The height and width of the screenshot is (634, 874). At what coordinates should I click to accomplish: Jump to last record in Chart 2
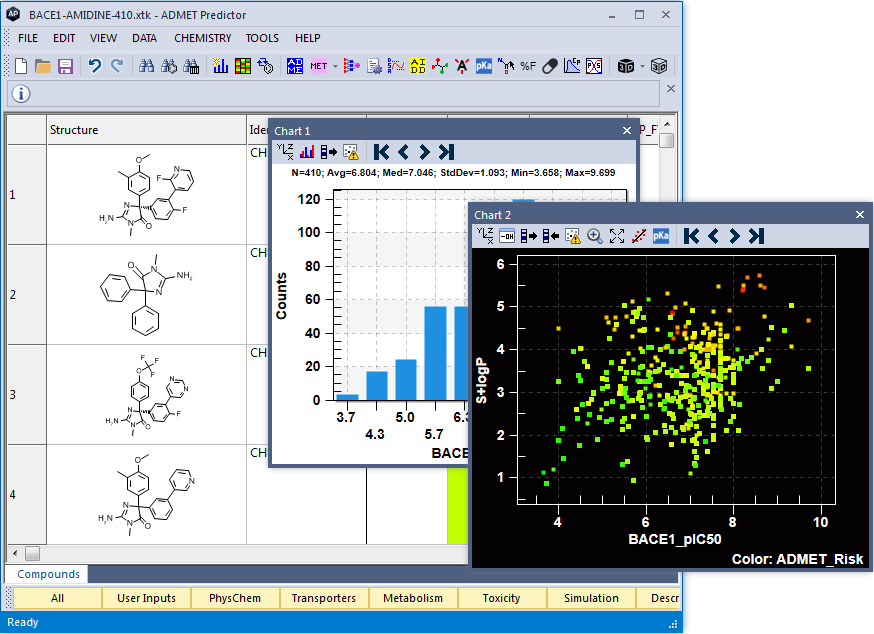(756, 236)
